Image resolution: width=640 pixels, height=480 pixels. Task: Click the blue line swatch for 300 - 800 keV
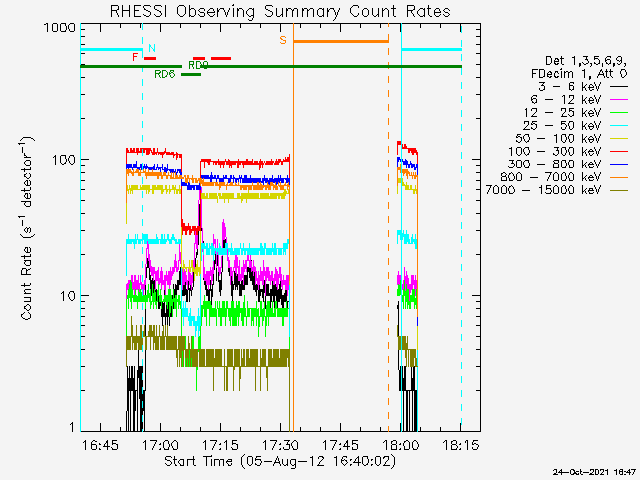click(x=619, y=164)
